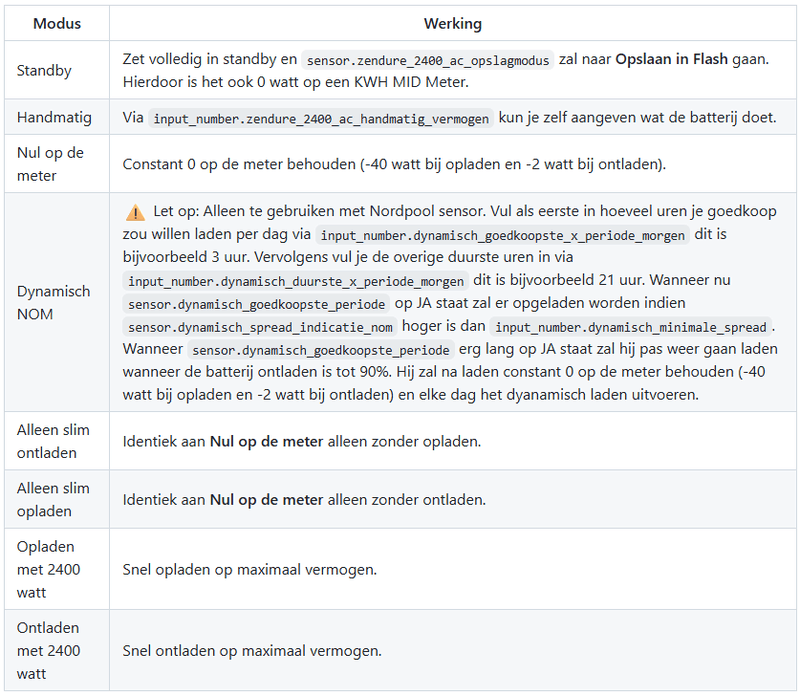The image size is (800, 696).
Task: Click the warning emoji icon in Dynamisch NOM
Action: click(x=134, y=213)
